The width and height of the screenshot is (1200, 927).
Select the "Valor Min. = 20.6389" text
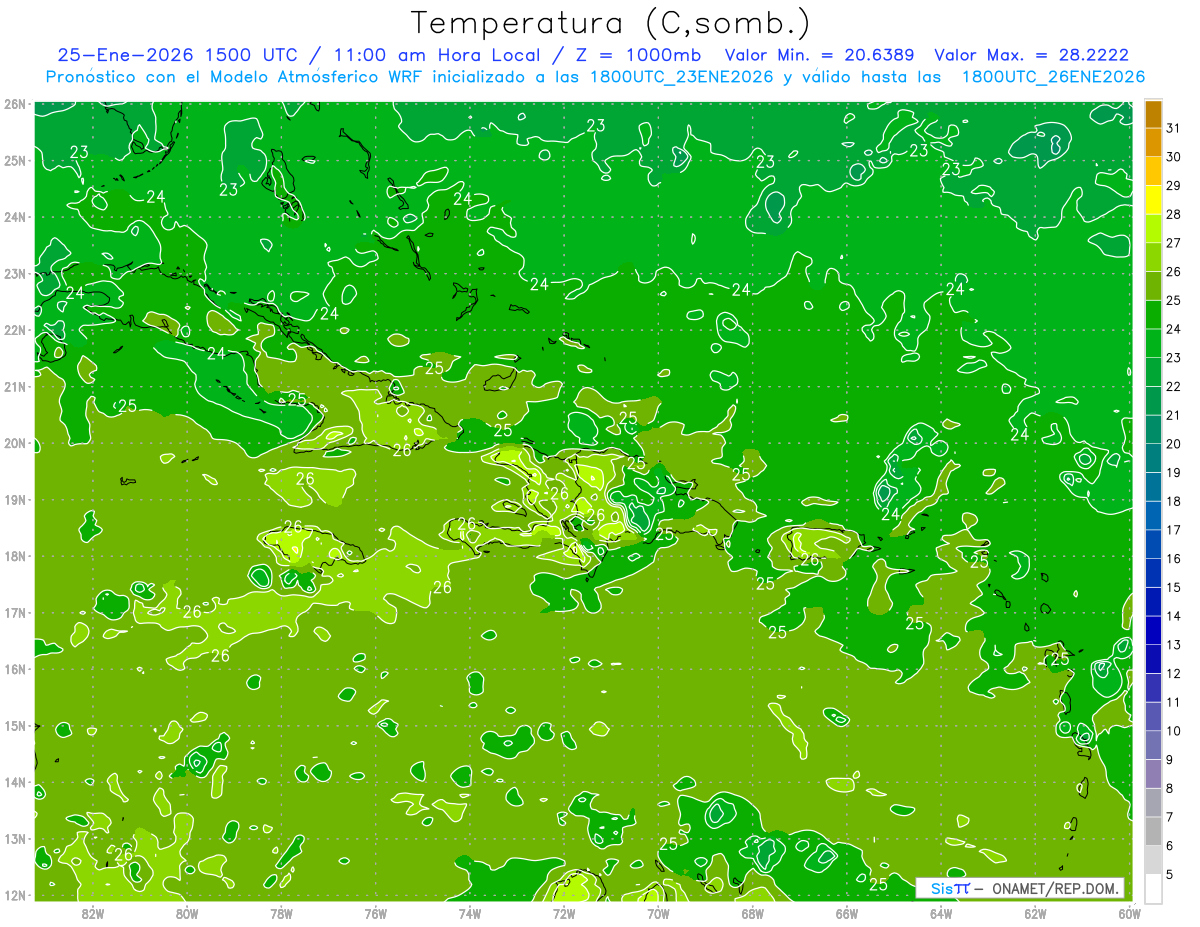(x=822, y=55)
